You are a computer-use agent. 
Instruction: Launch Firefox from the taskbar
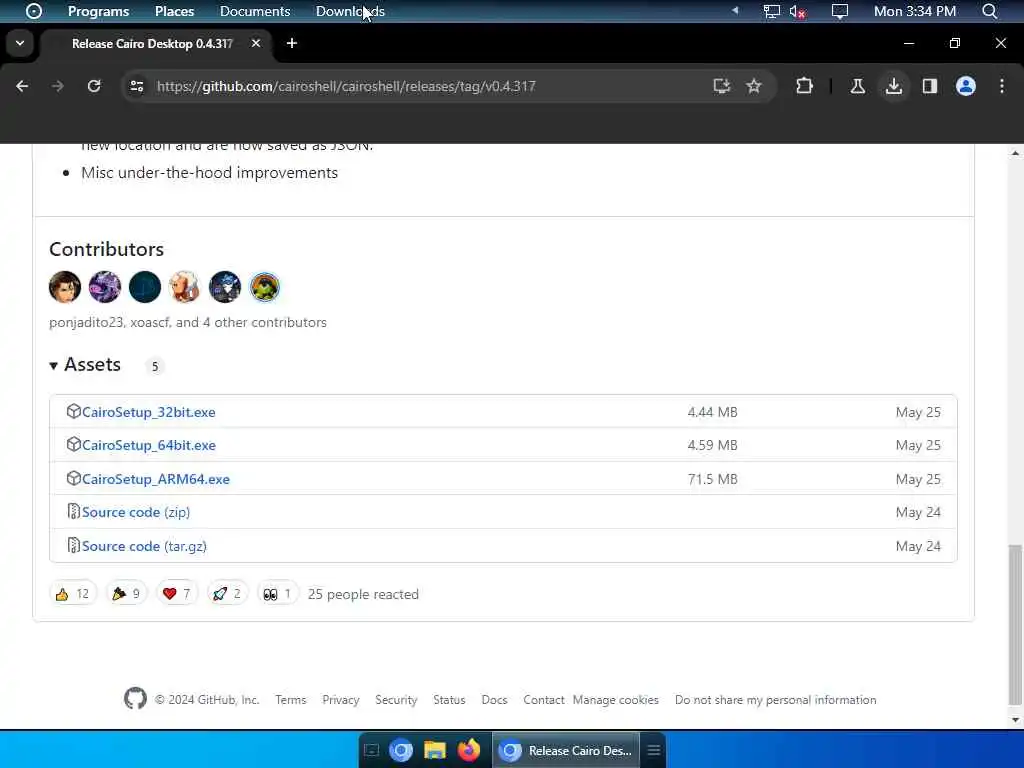point(468,750)
